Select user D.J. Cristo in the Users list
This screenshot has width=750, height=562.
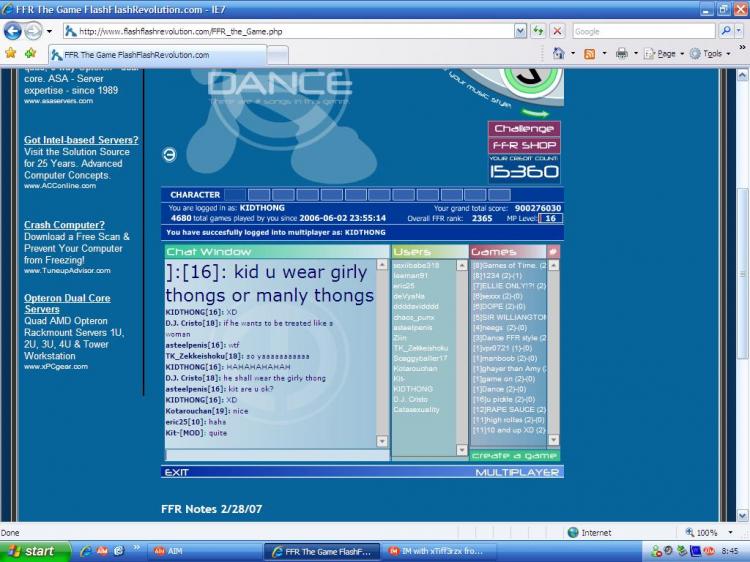click(410, 399)
